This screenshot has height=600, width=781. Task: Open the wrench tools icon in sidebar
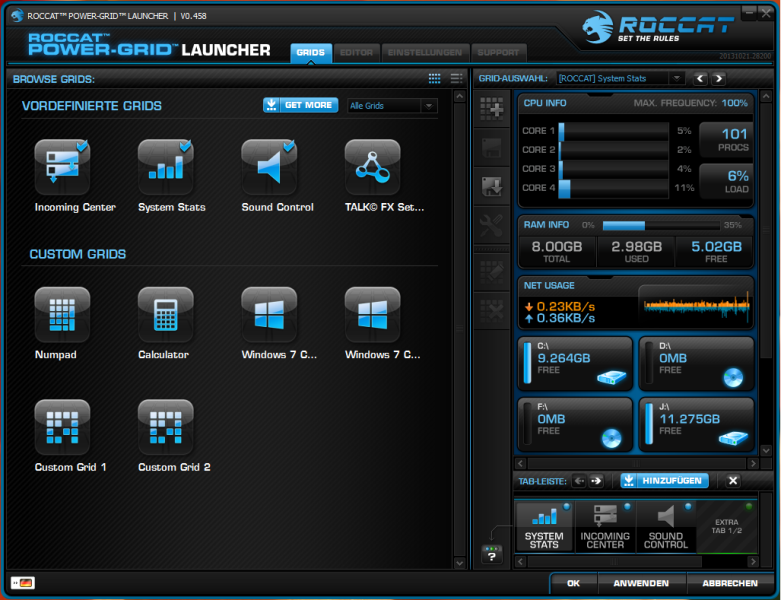tap(492, 226)
